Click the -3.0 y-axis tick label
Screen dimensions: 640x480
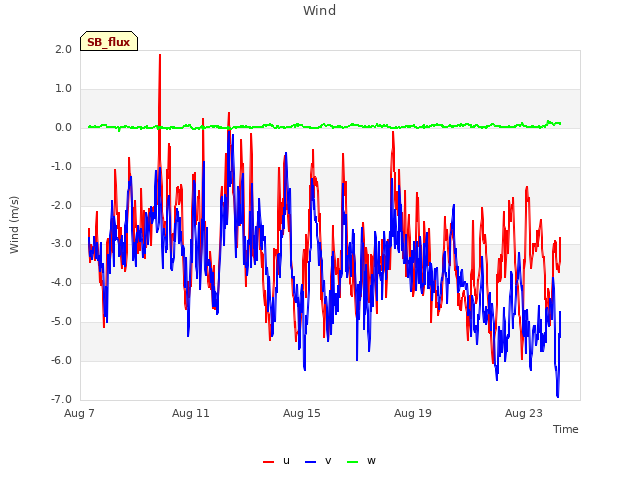[x=61, y=244]
